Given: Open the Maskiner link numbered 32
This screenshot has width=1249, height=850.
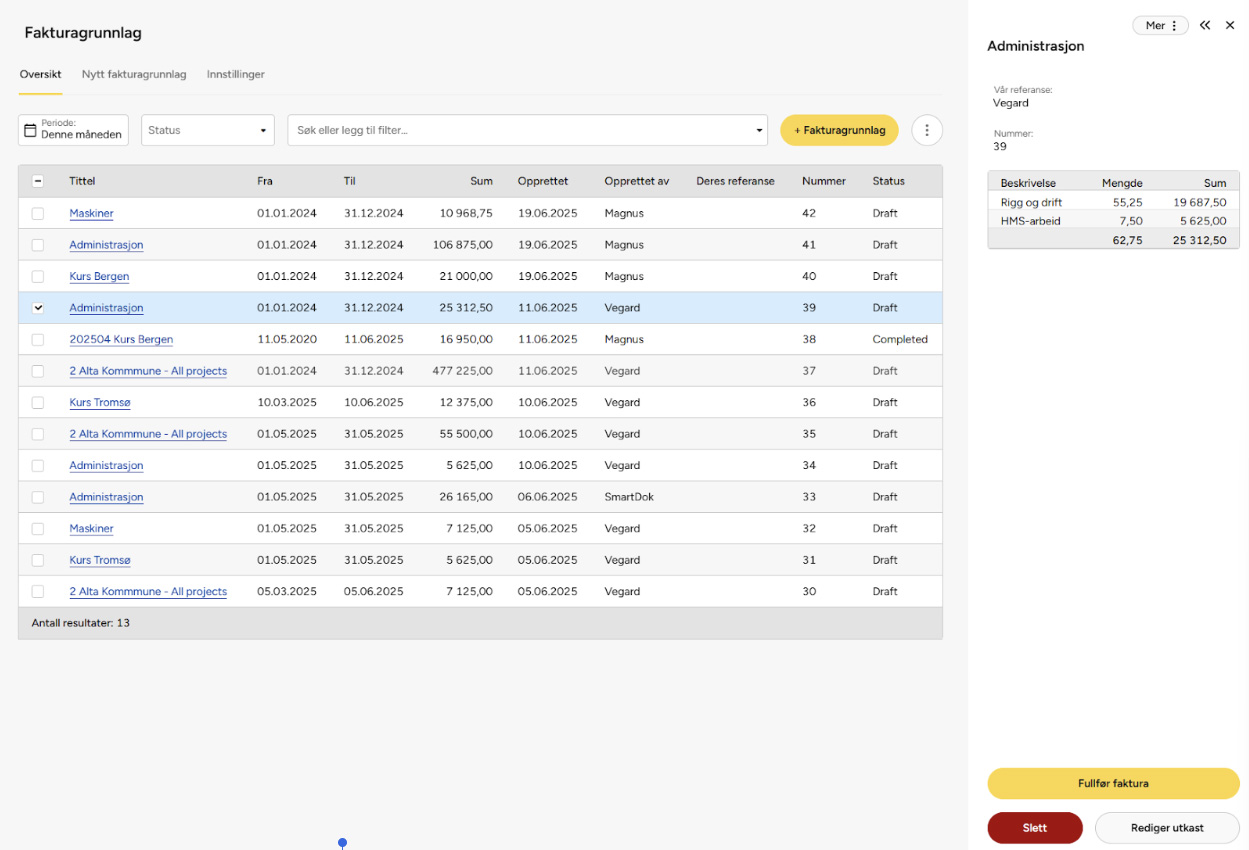Looking at the screenshot, I should (x=91, y=529).
